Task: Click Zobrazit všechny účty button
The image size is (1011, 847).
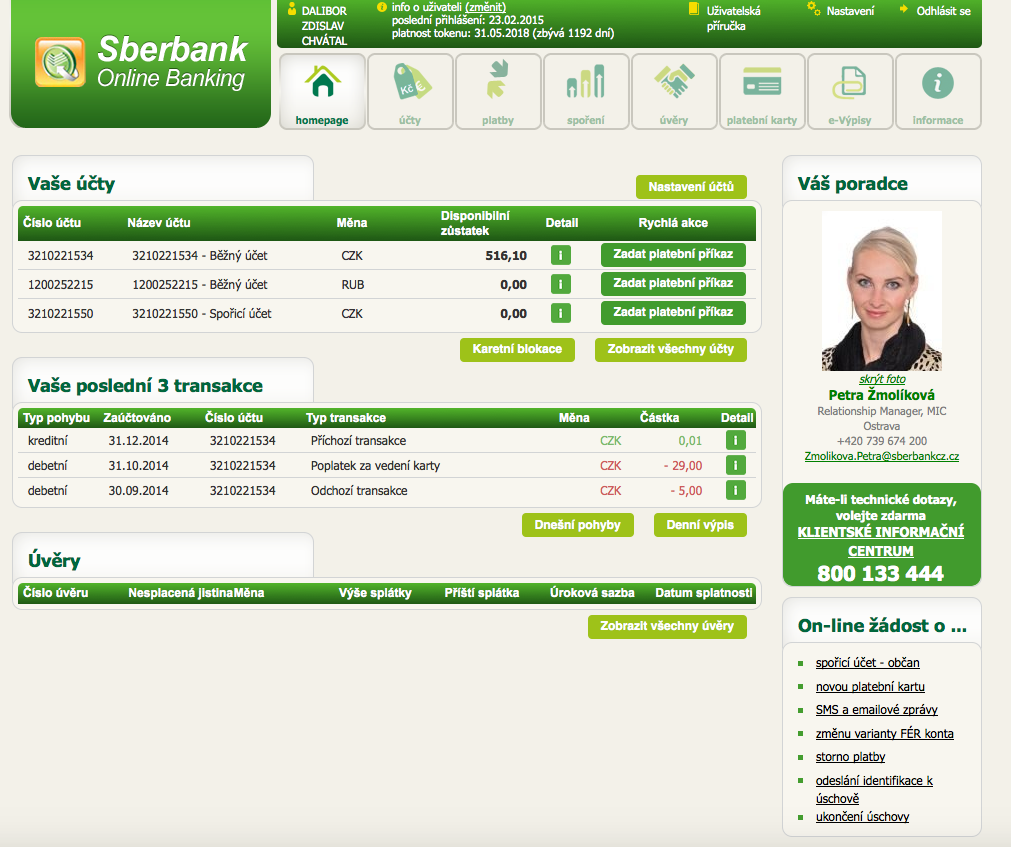Action: (671, 349)
